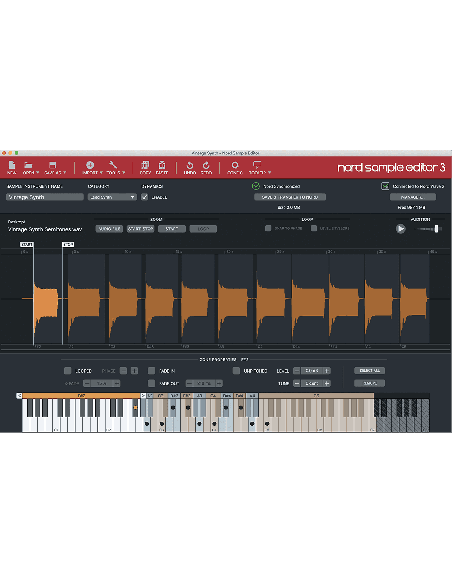Expand the Import menu arrow

(x=101, y=172)
